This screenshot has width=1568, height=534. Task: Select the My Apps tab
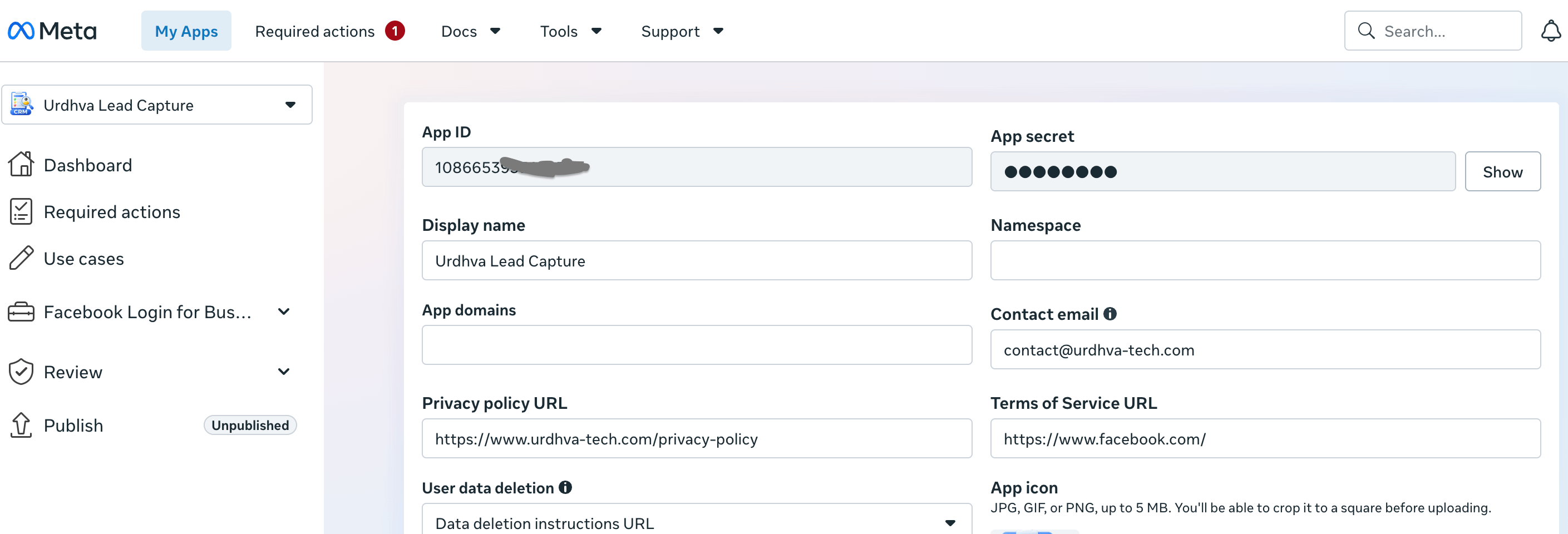[186, 31]
